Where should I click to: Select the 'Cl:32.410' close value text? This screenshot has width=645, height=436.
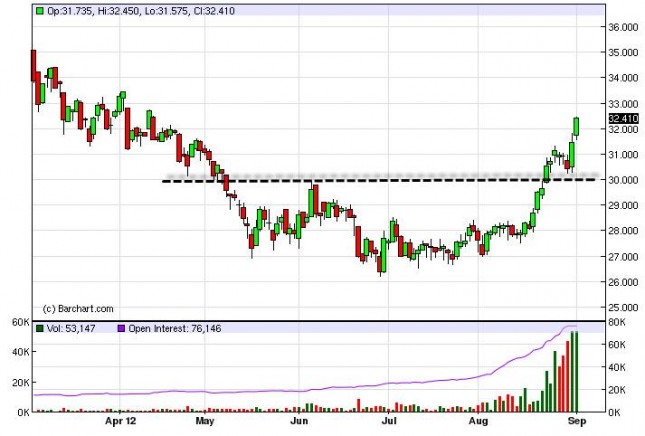click(x=214, y=11)
